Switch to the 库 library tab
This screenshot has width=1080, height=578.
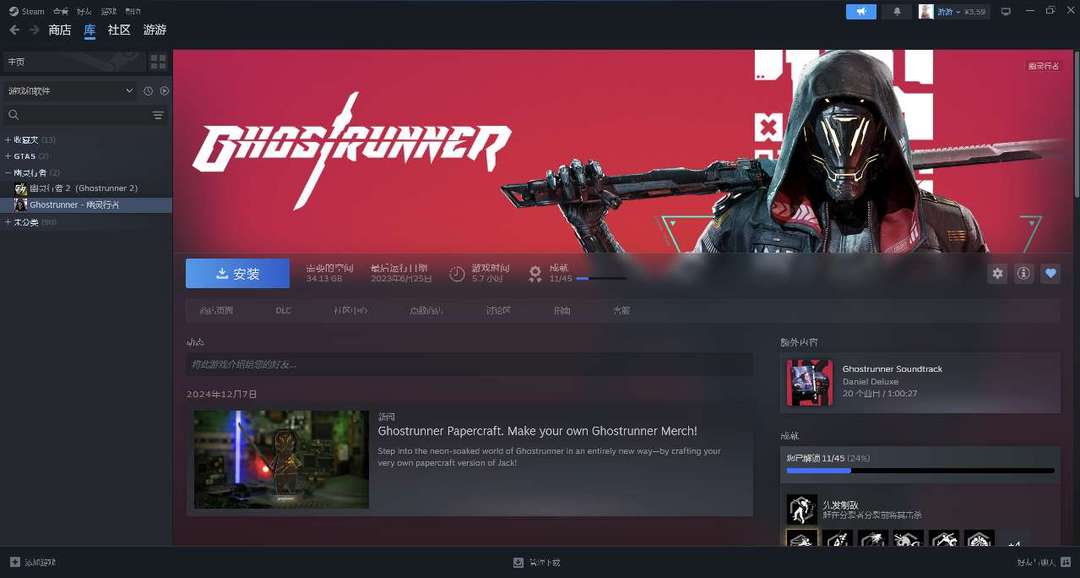pyautogui.click(x=90, y=30)
